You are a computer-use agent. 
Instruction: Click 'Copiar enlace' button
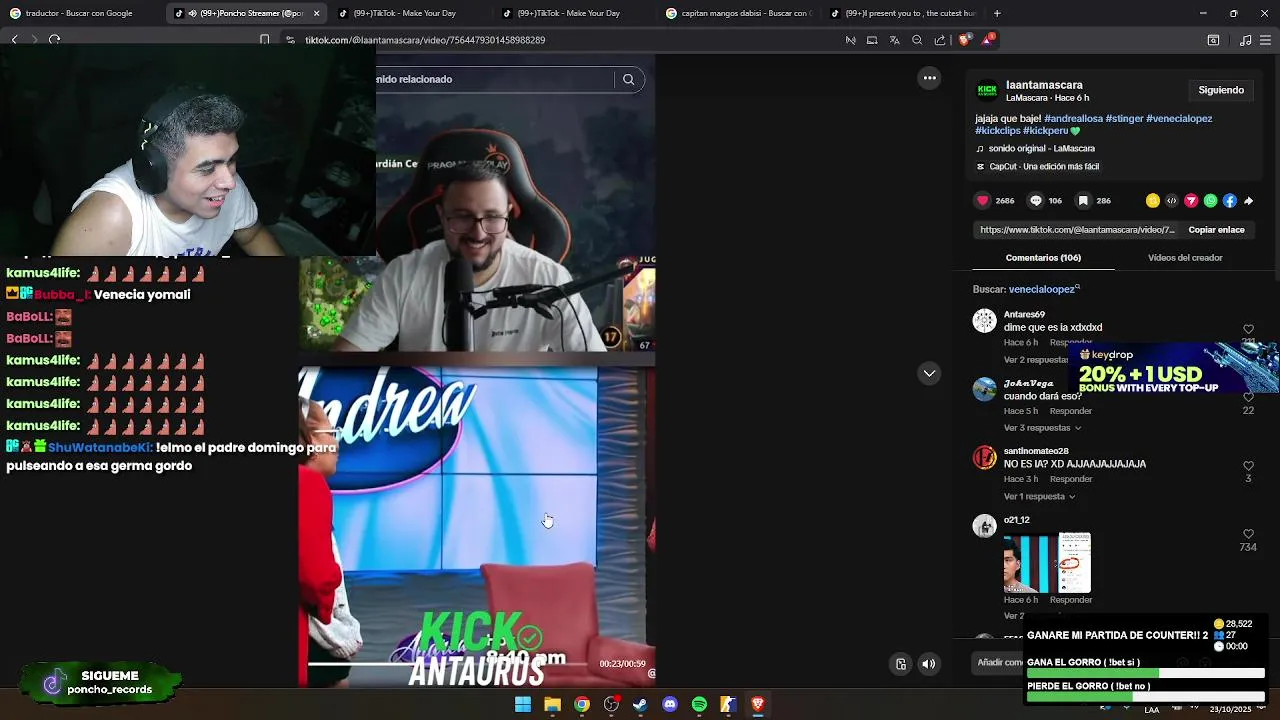(1216, 230)
